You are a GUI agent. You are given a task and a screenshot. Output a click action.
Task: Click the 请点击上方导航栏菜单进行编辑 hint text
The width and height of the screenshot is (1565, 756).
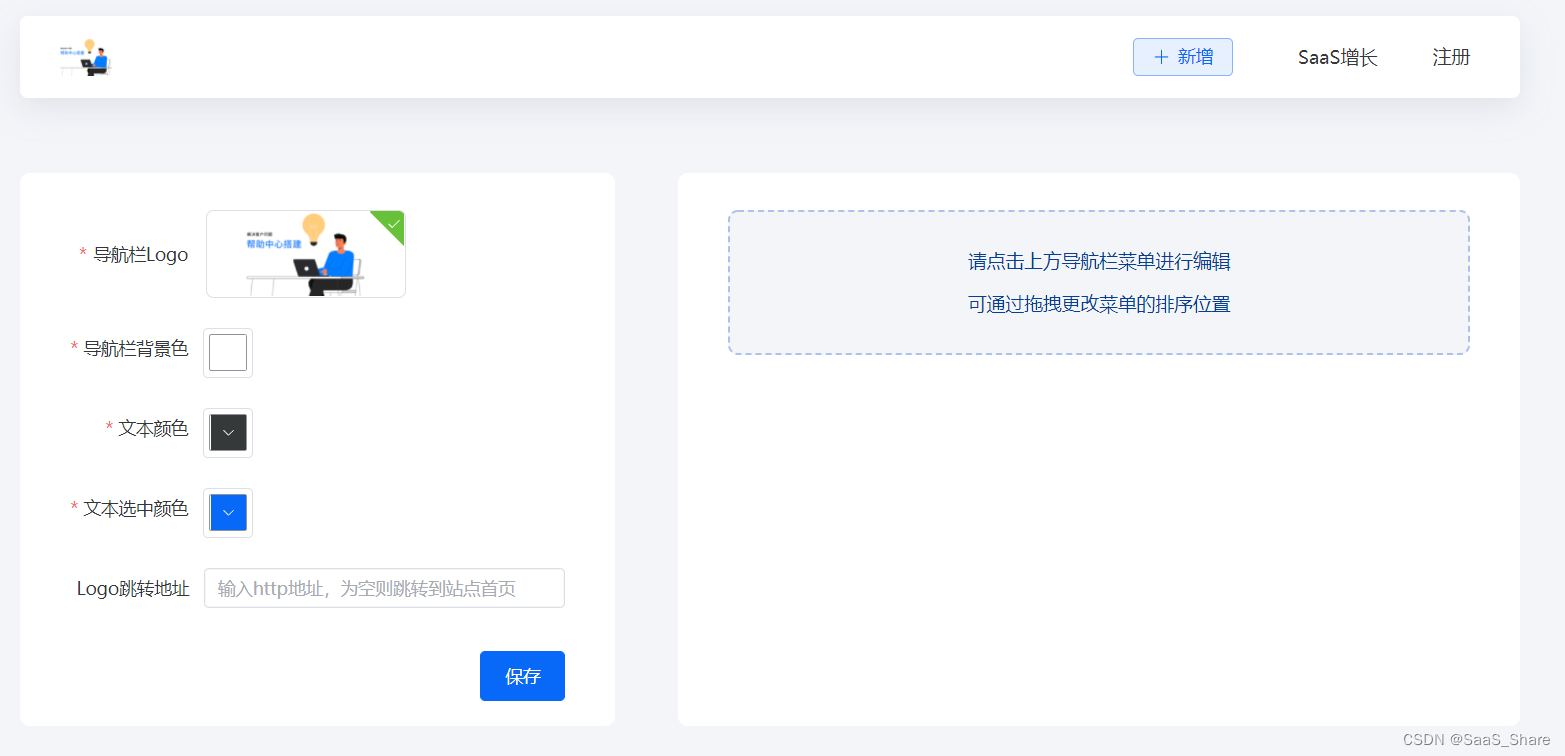coord(1098,261)
